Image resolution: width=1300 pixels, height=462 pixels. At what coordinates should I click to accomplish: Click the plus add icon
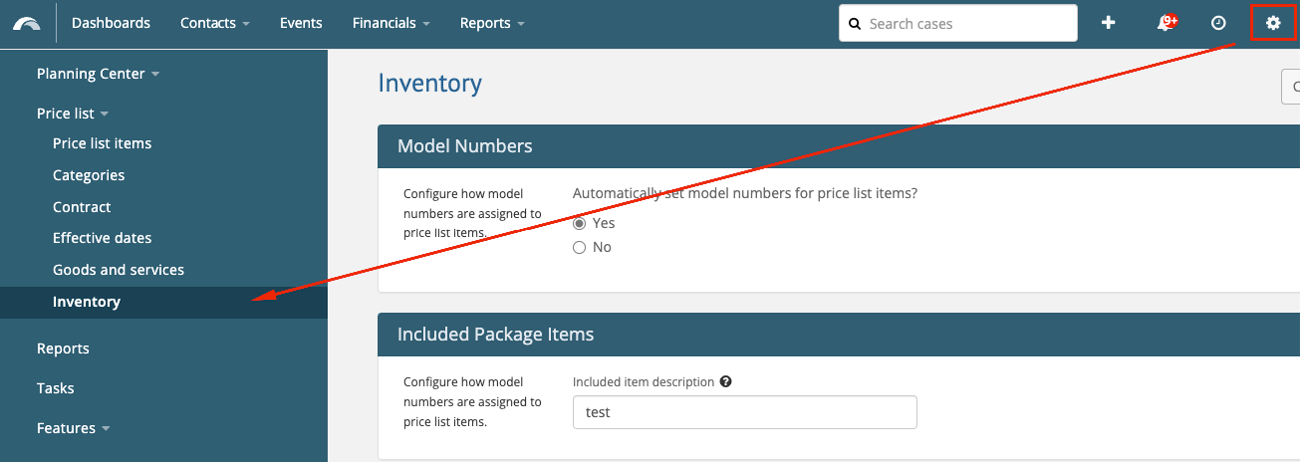tap(1108, 23)
